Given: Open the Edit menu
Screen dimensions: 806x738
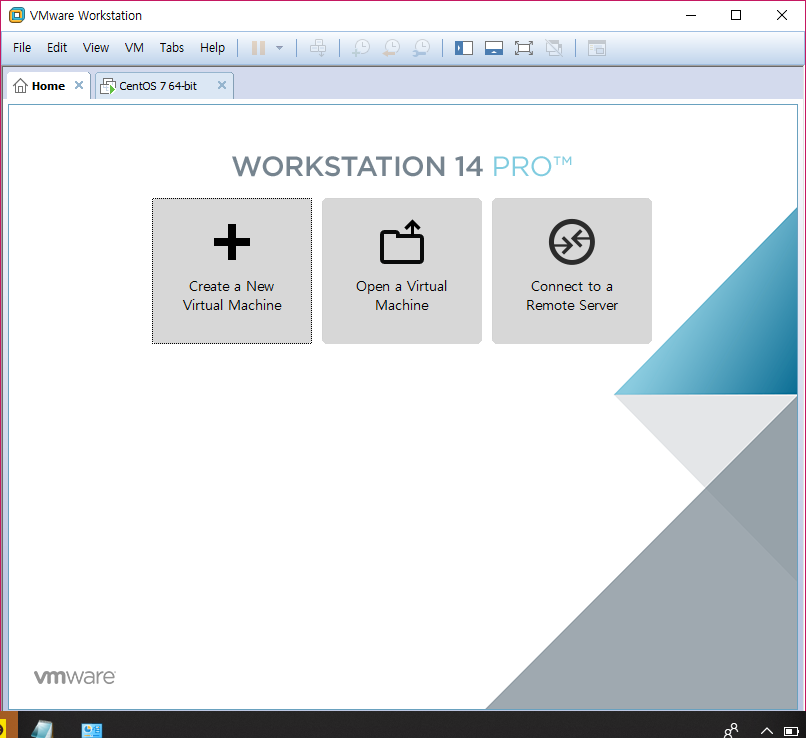Looking at the screenshot, I should pos(57,48).
